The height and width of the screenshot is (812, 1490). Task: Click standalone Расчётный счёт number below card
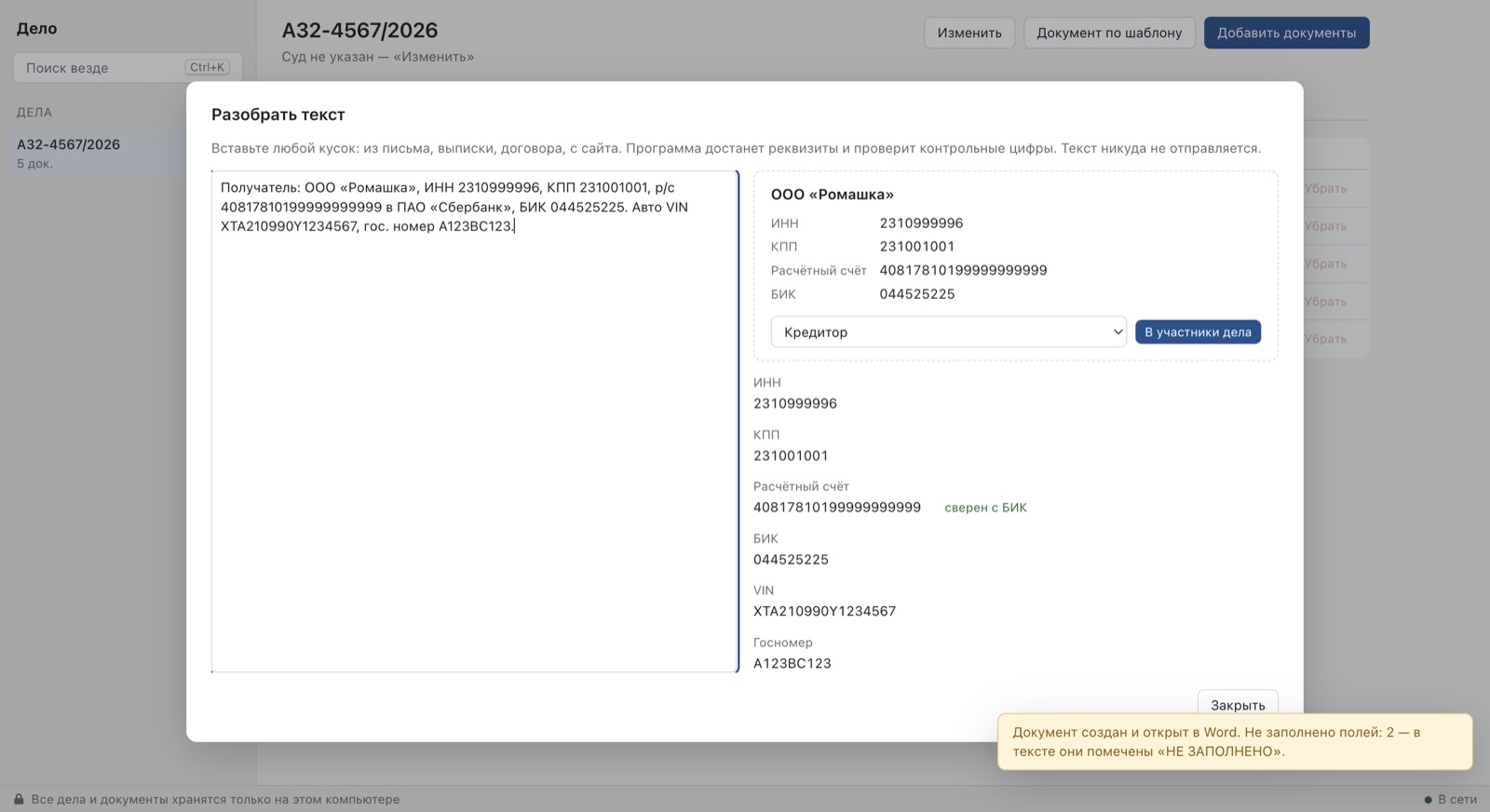point(836,507)
